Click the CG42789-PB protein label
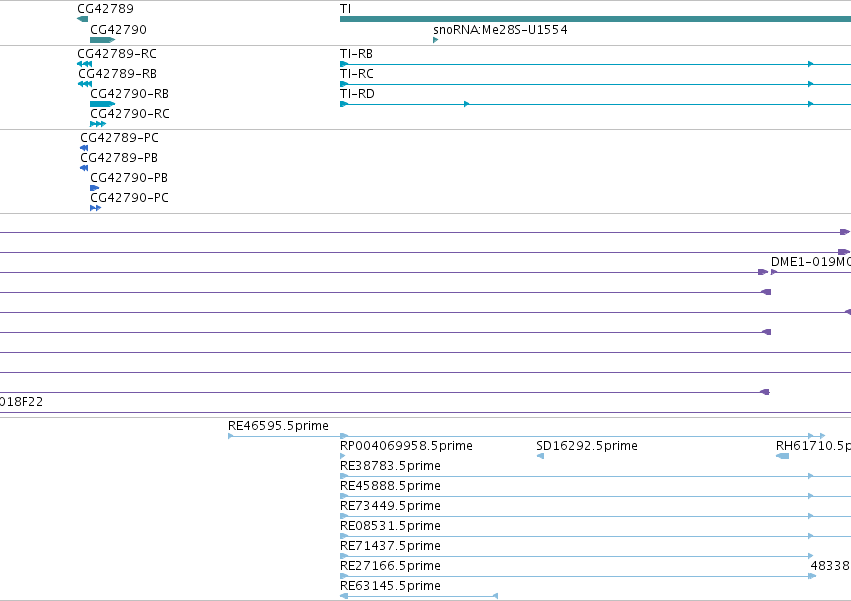This screenshot has height=601, width=851. pyautogui.click(x=119, y=158)
